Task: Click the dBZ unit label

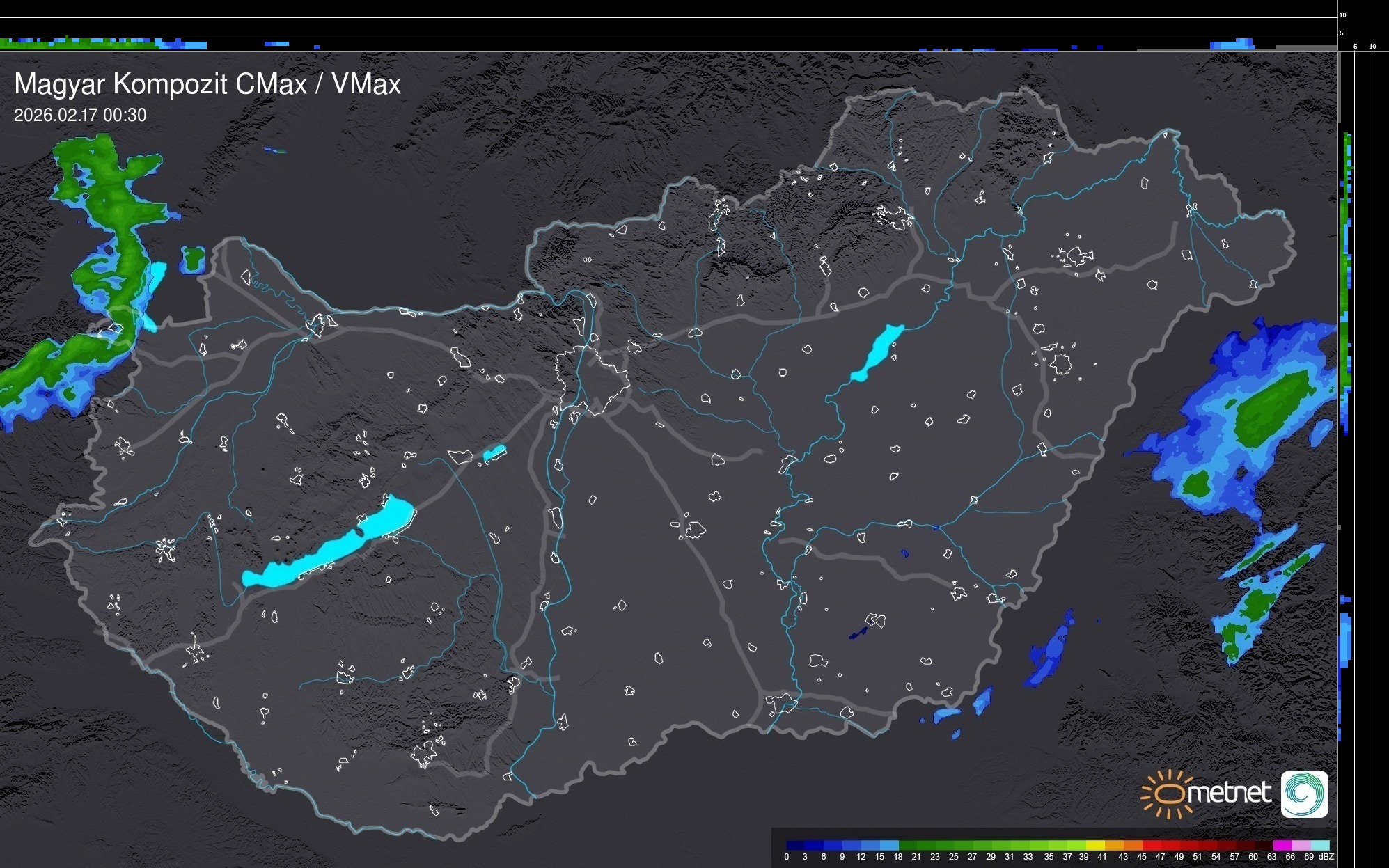Action: point(1326,857)
